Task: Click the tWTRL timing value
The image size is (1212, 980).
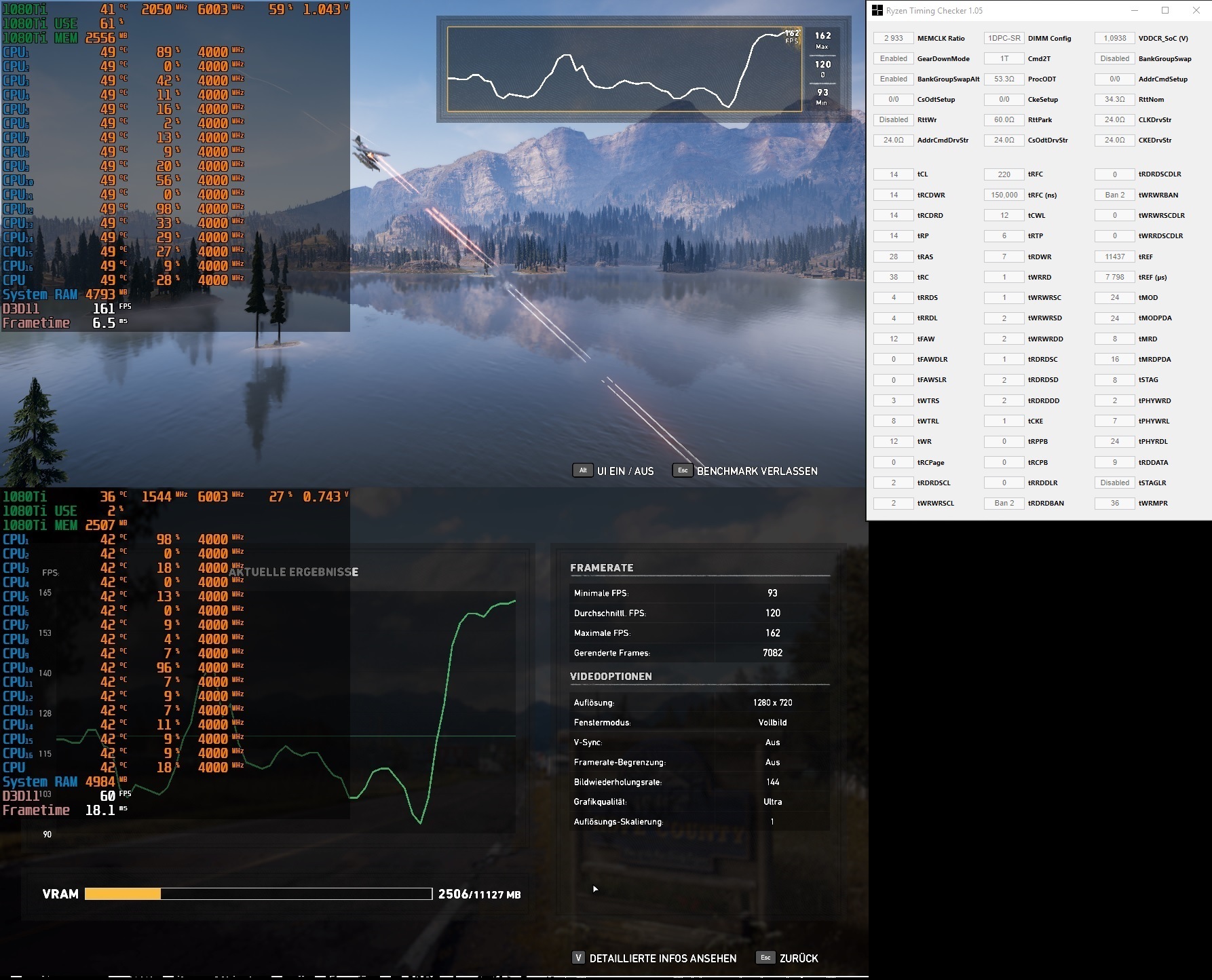Action: coord(894,421)
